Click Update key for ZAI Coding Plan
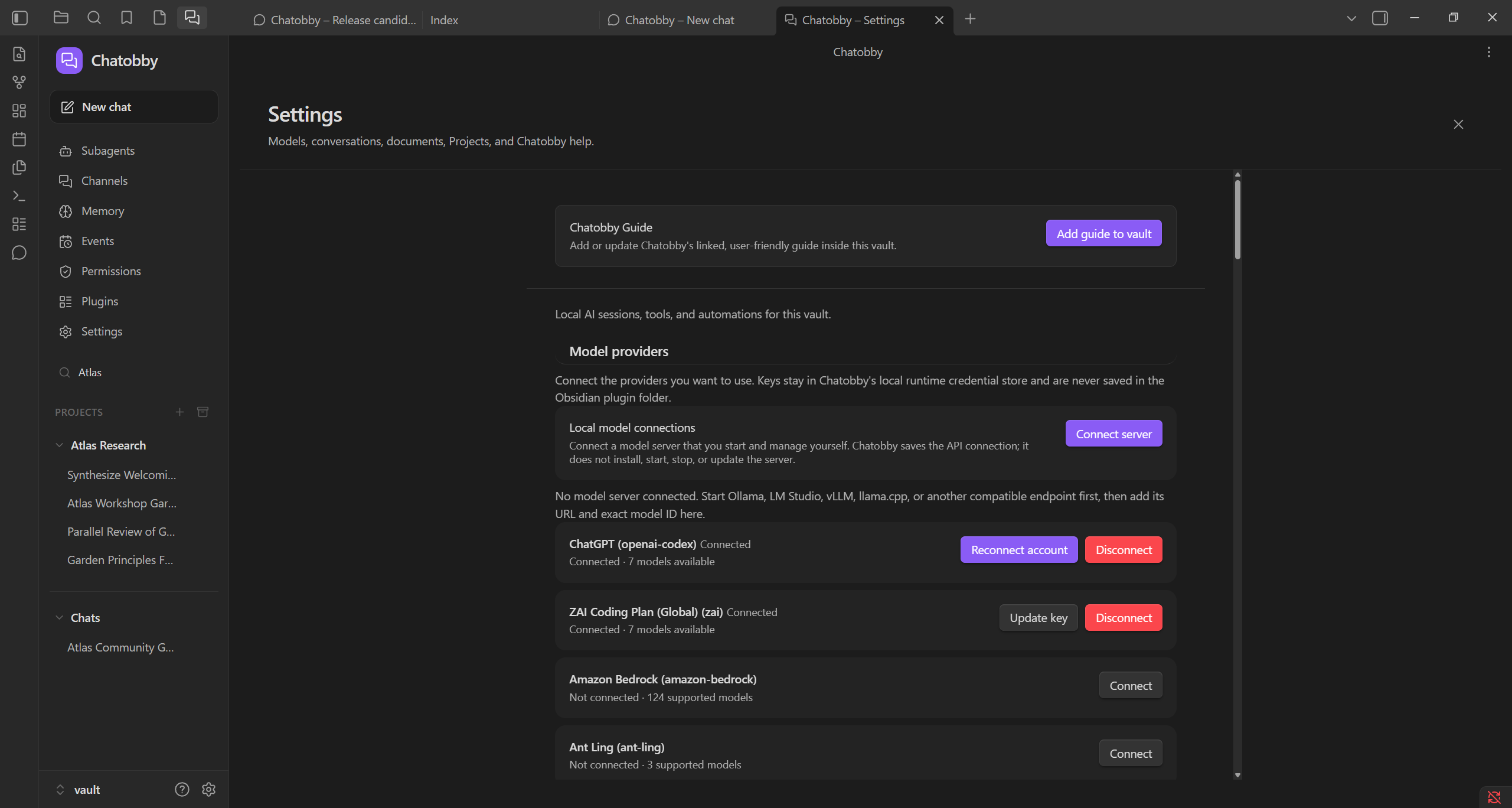The image size is (1512, 808). point(1038,617)
